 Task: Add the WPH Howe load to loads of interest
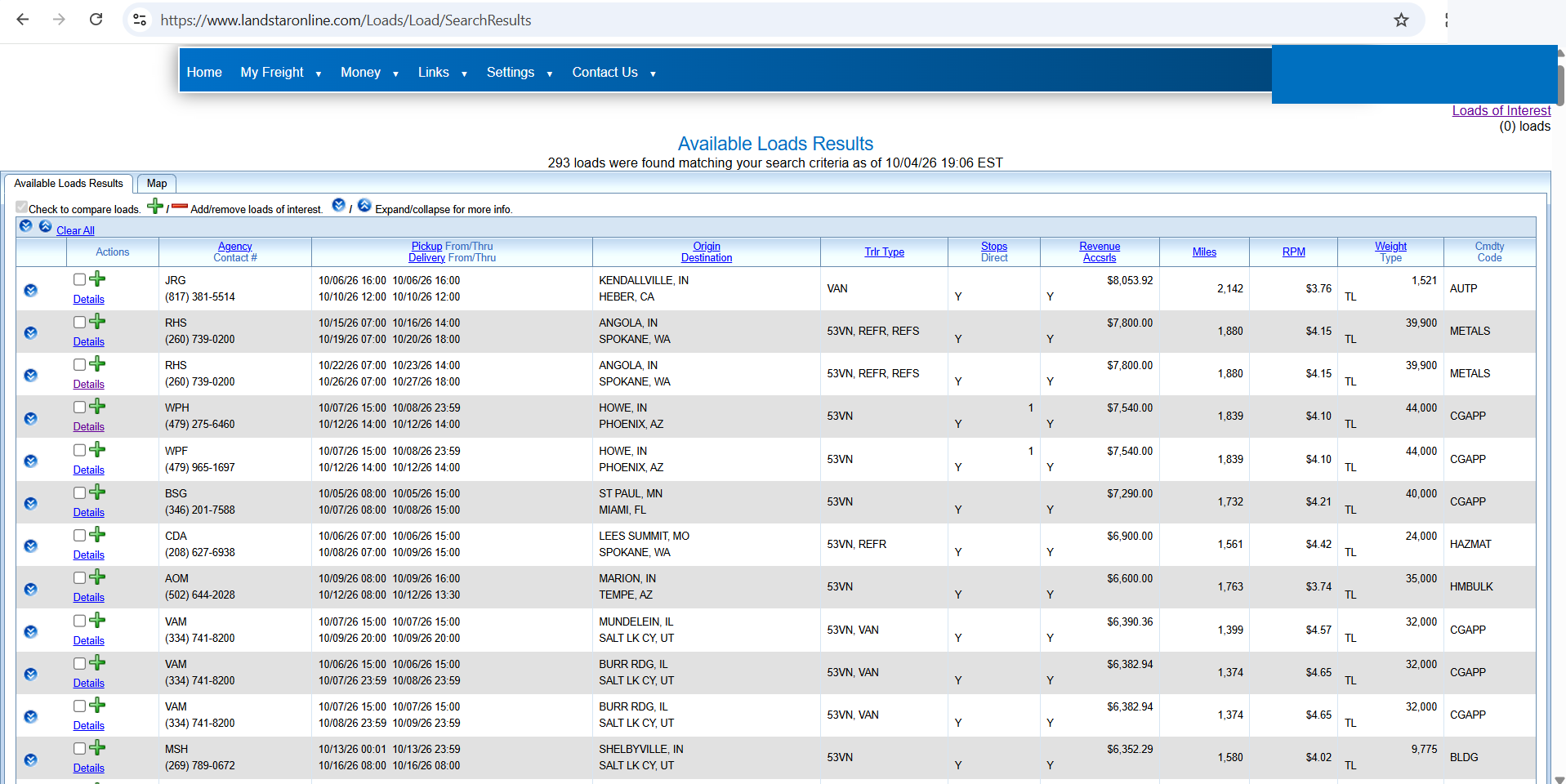97,406
